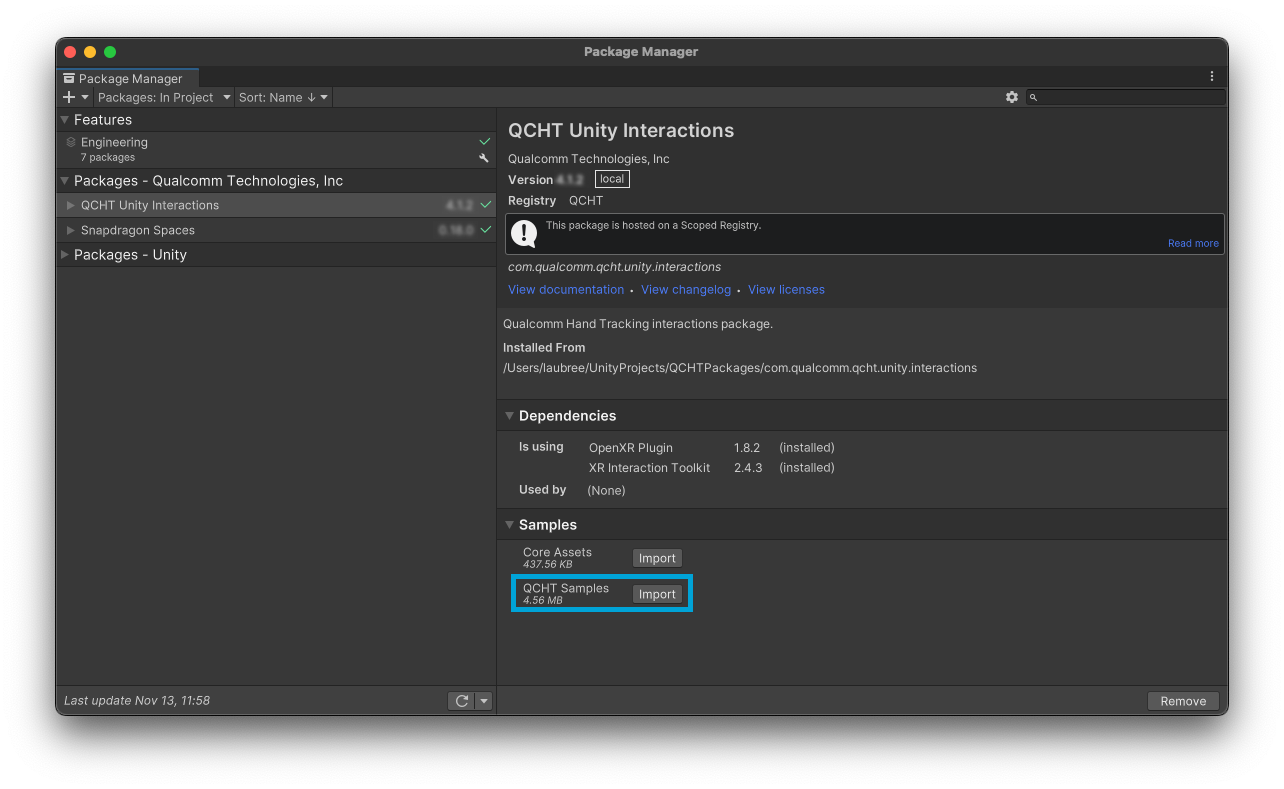
Task: Click the plus add package icon
Action: [x=69, y=97]
